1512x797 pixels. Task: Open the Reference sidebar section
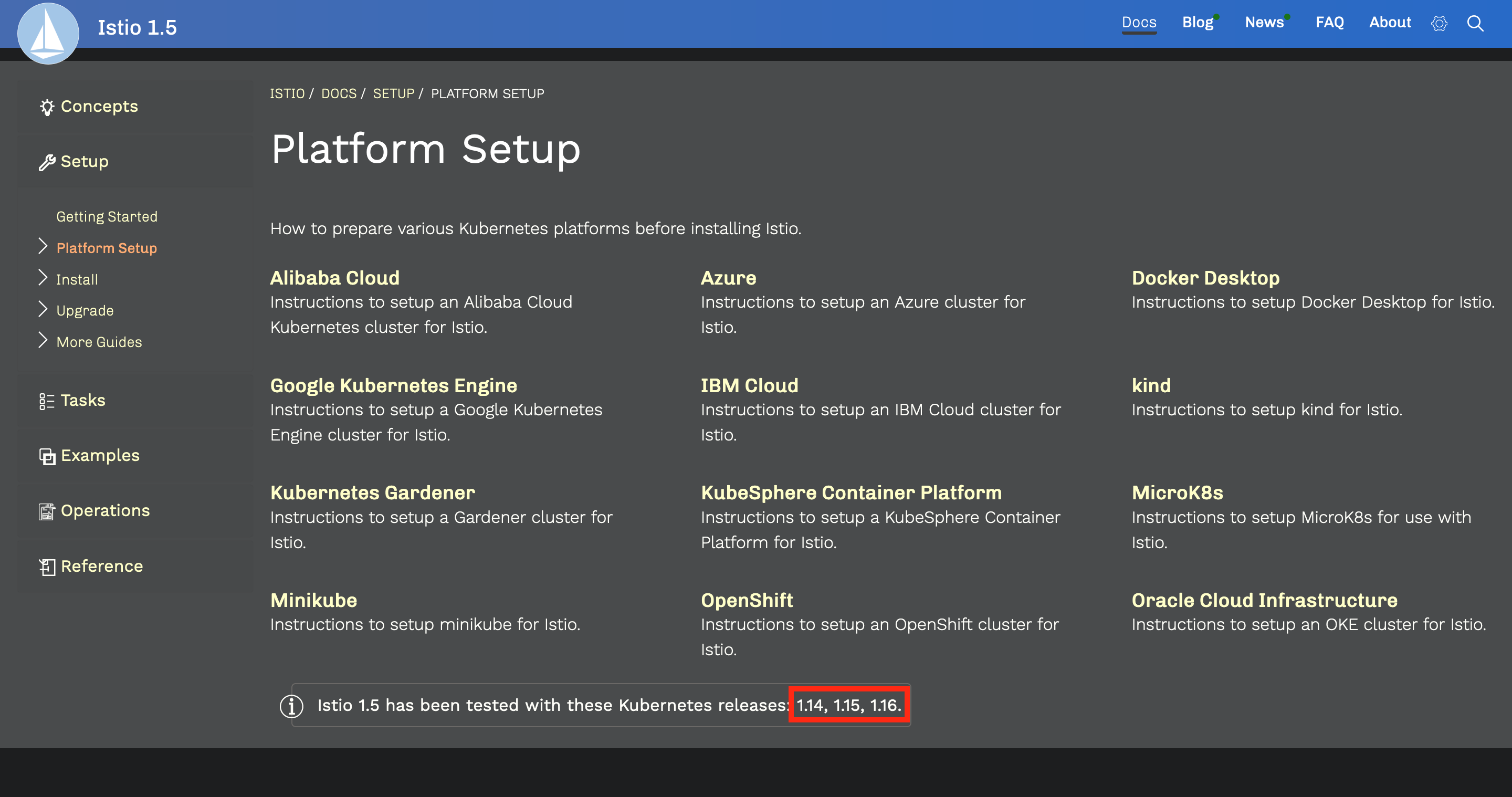(102, 567)
